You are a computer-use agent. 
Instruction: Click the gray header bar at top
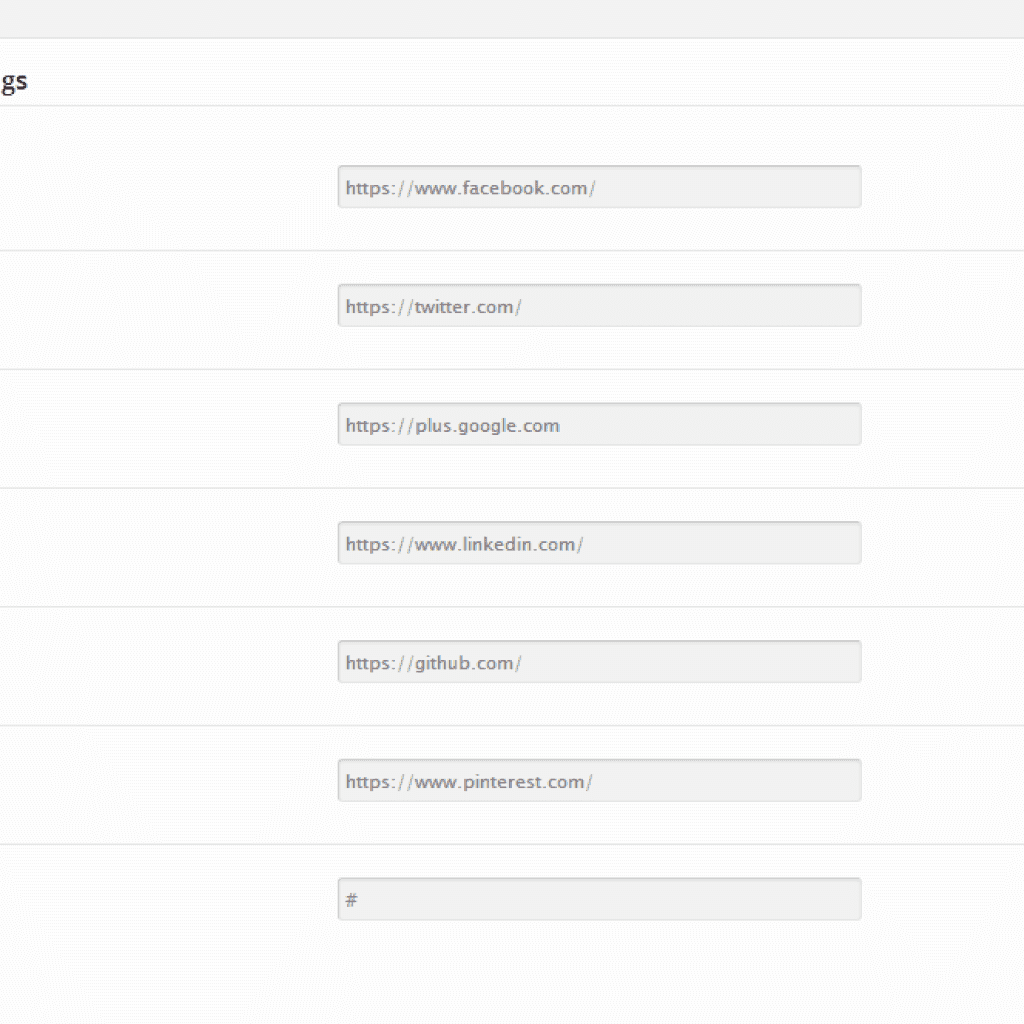(512, 18)
